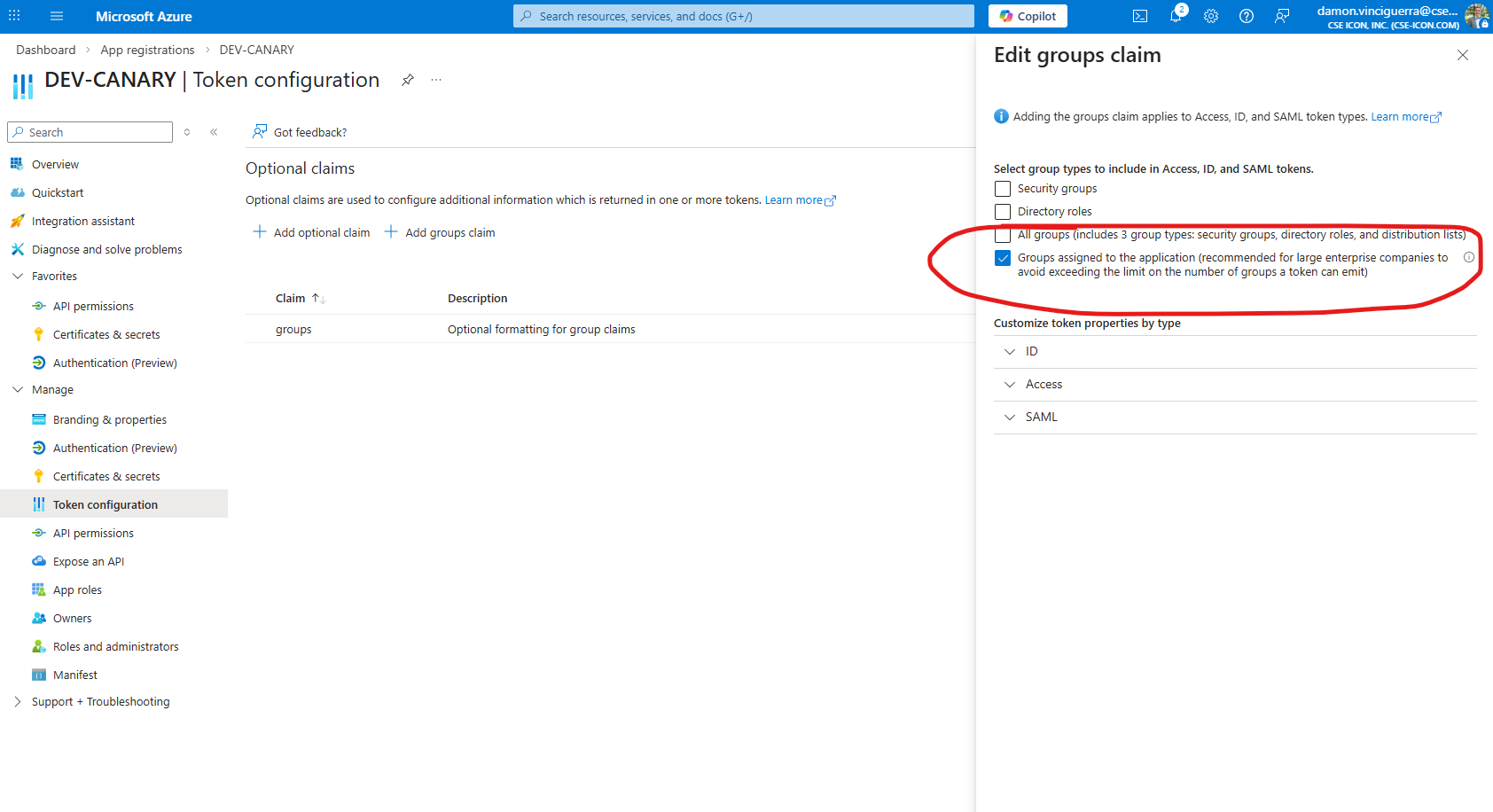Open Expose an API in sidebar

89,561
